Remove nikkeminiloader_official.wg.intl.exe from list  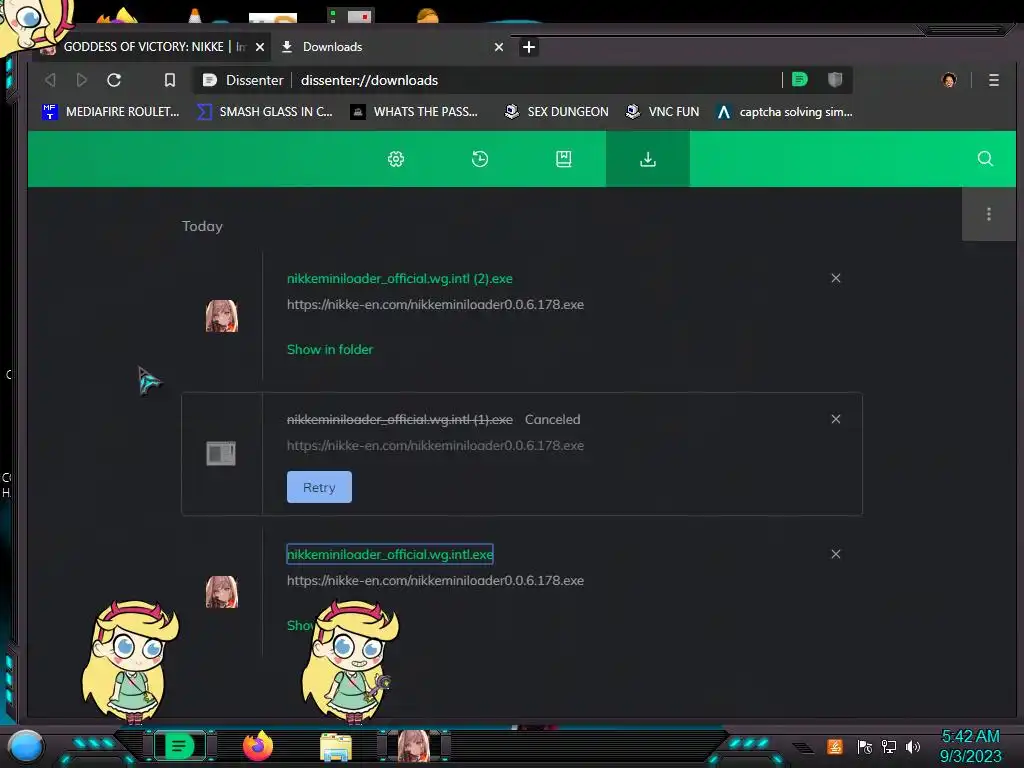click(x=835, y=554)
